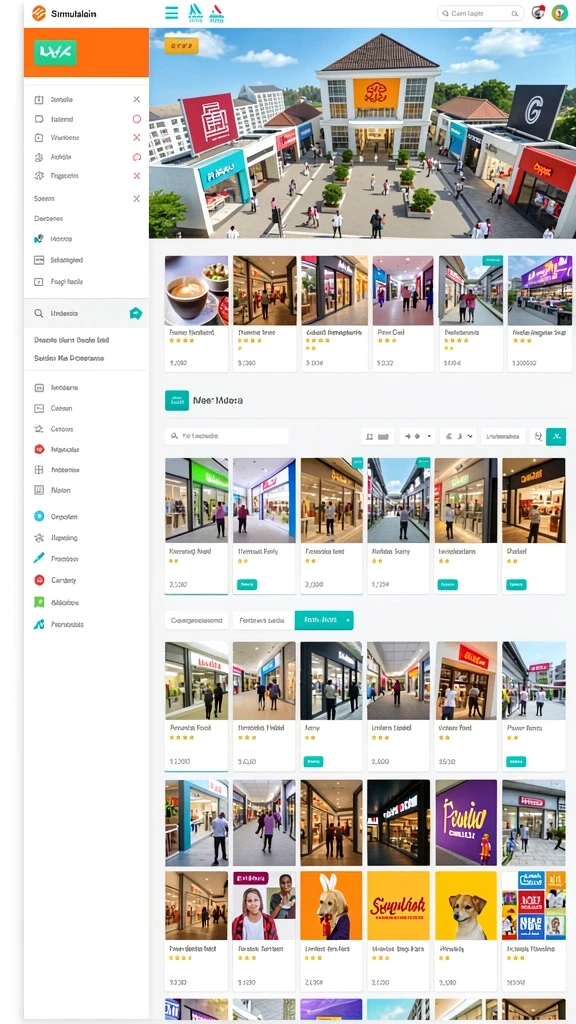Open the orange-green user avatar in header

pyautogui.click(x=559, y=13)
